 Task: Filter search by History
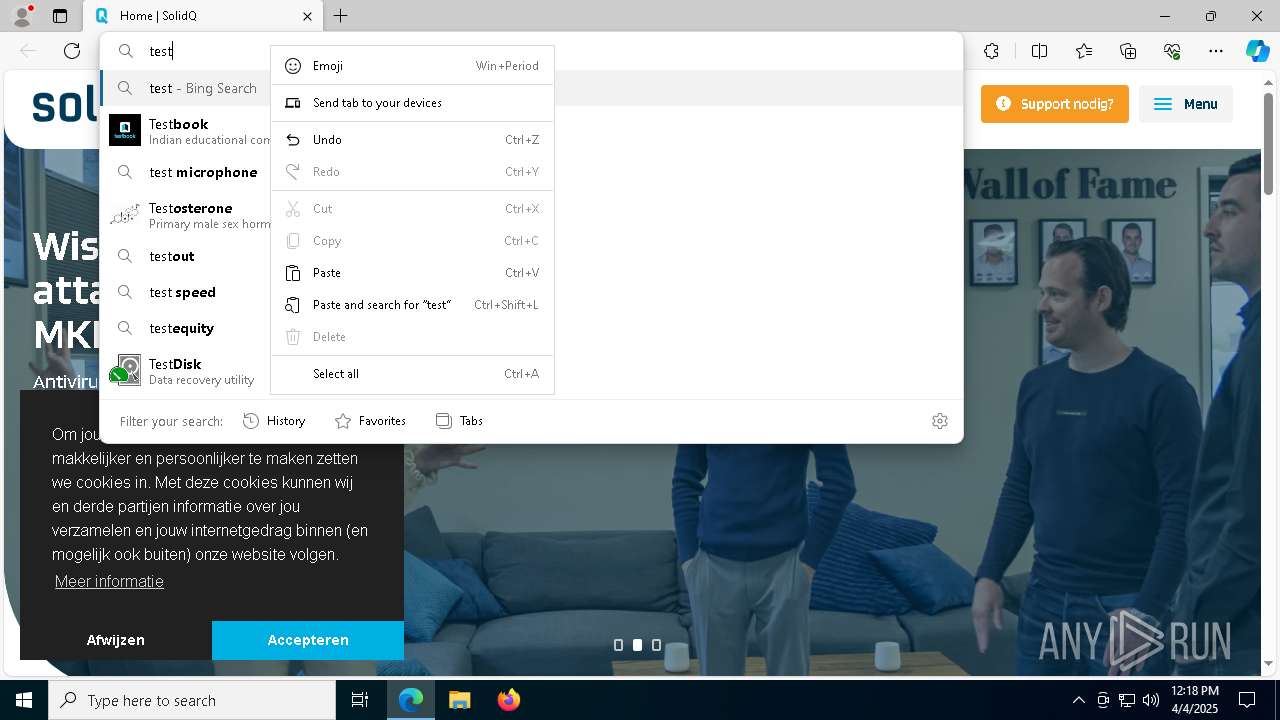click(274, 421)
